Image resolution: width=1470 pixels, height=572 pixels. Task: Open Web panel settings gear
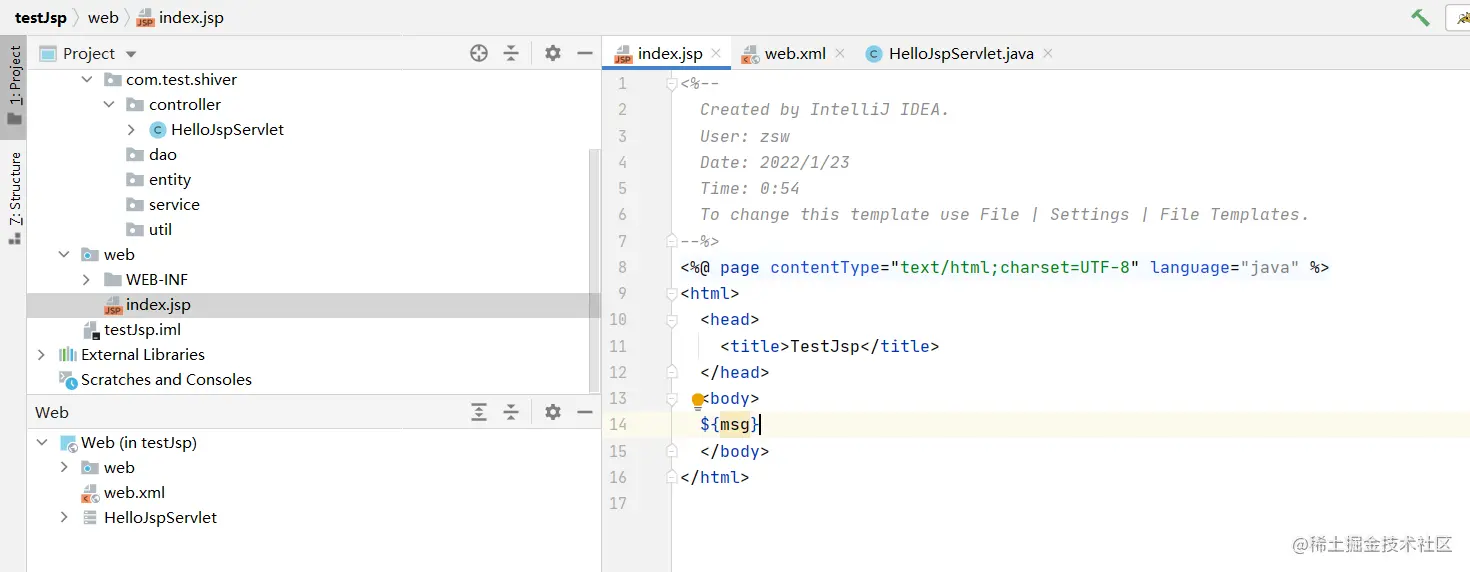point(553,412)
